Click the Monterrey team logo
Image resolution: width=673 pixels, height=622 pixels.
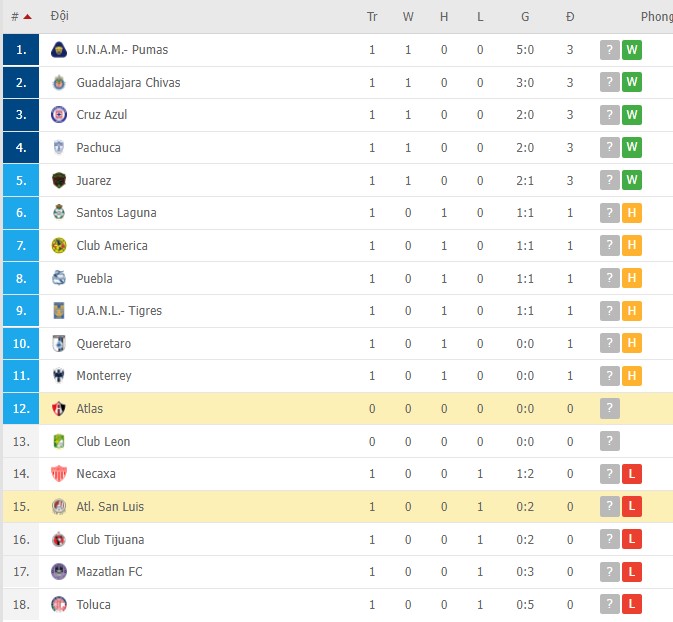pyautogui.click(x=59, y=376)
